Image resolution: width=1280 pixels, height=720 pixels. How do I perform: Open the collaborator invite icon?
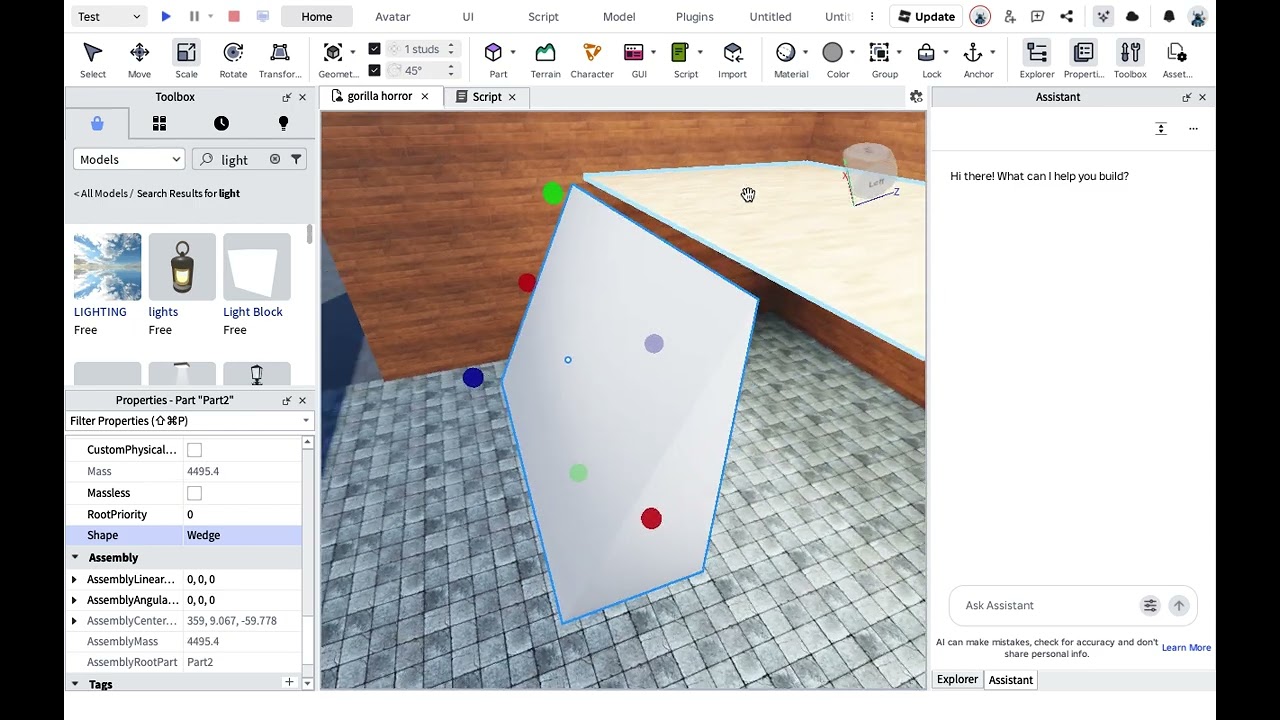pyautogui.click(x=1010, y=16)
